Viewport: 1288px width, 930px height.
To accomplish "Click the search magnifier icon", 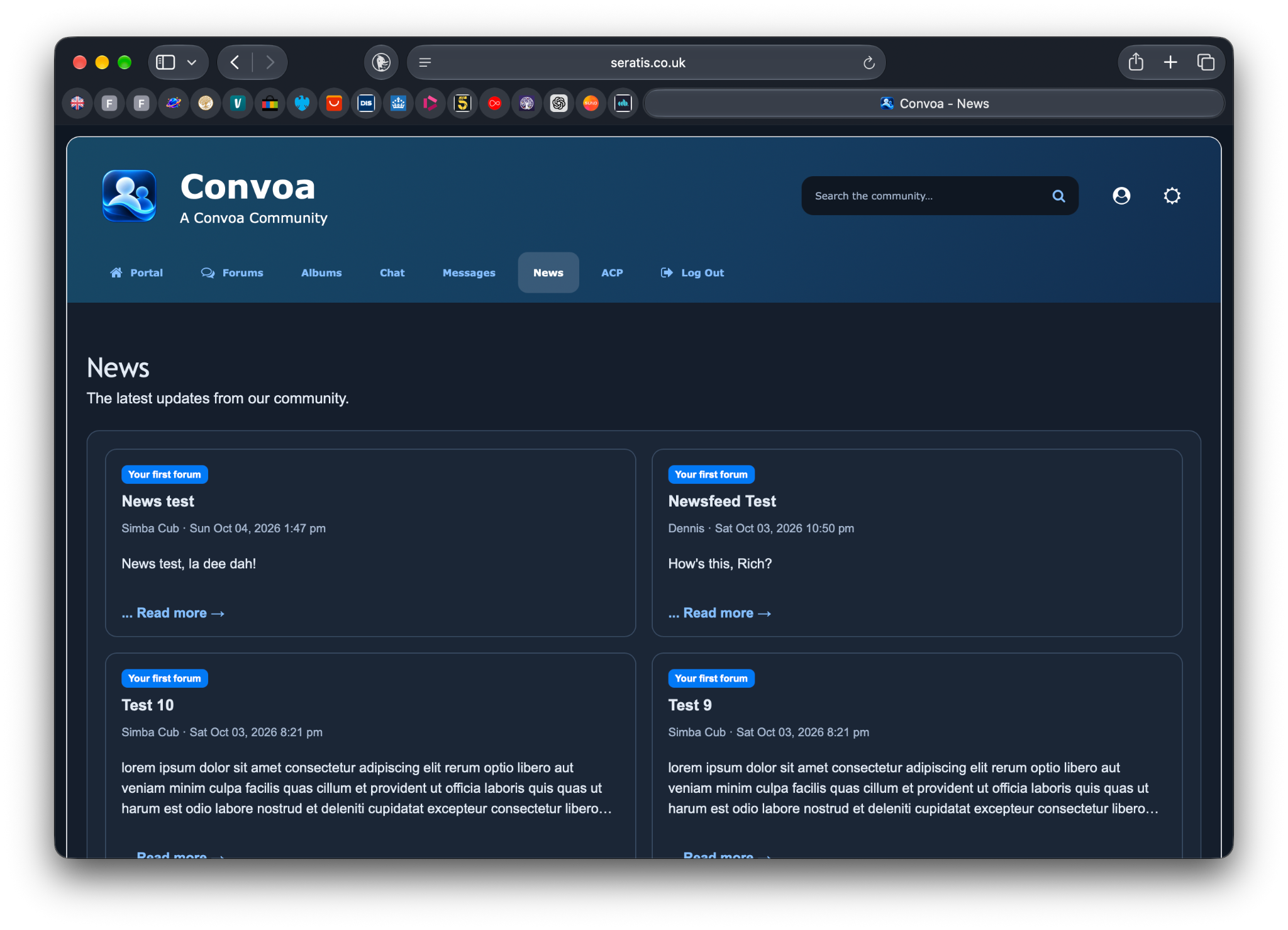I will point(1058,196).
